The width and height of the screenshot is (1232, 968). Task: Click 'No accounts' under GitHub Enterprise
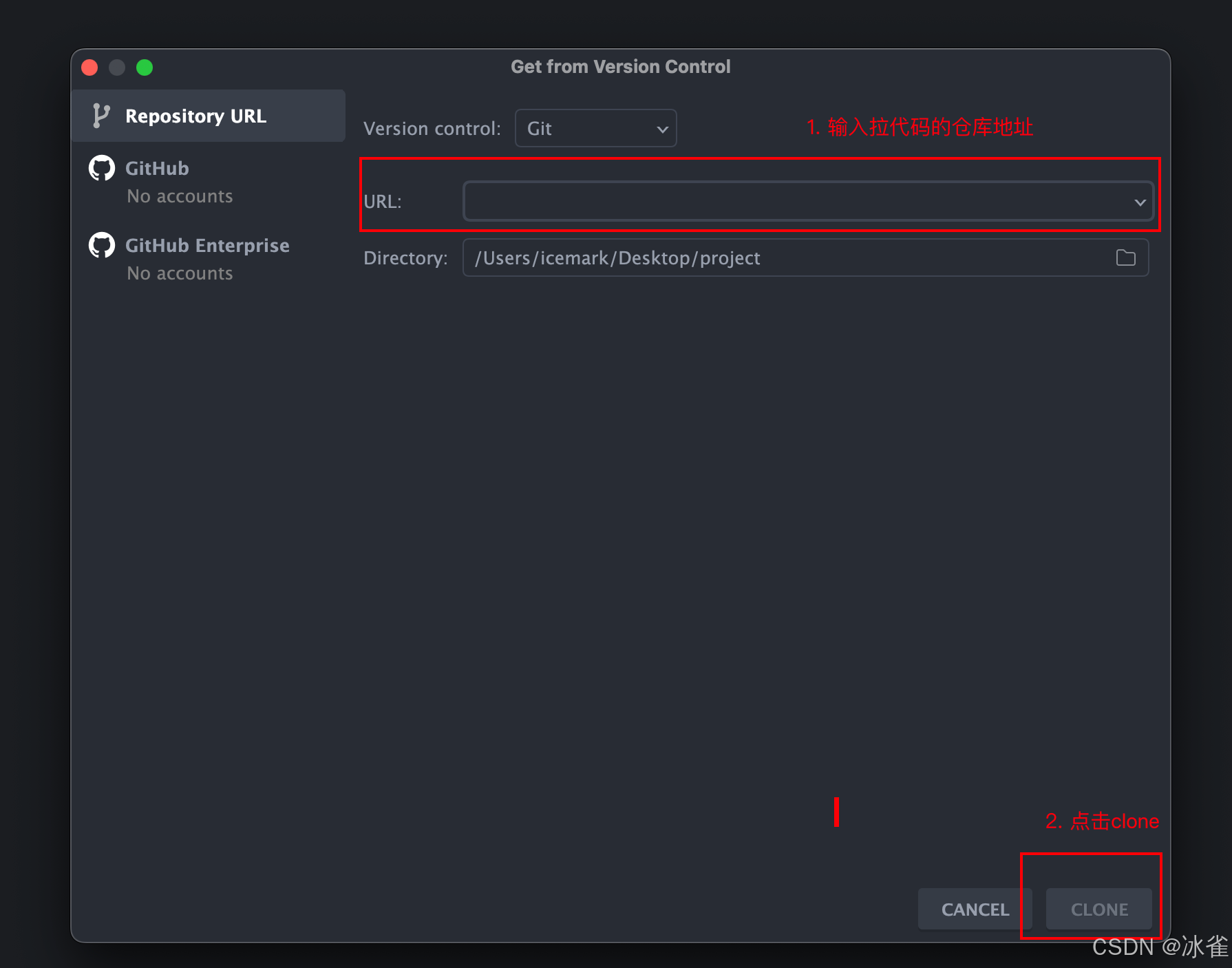point(180,274)
